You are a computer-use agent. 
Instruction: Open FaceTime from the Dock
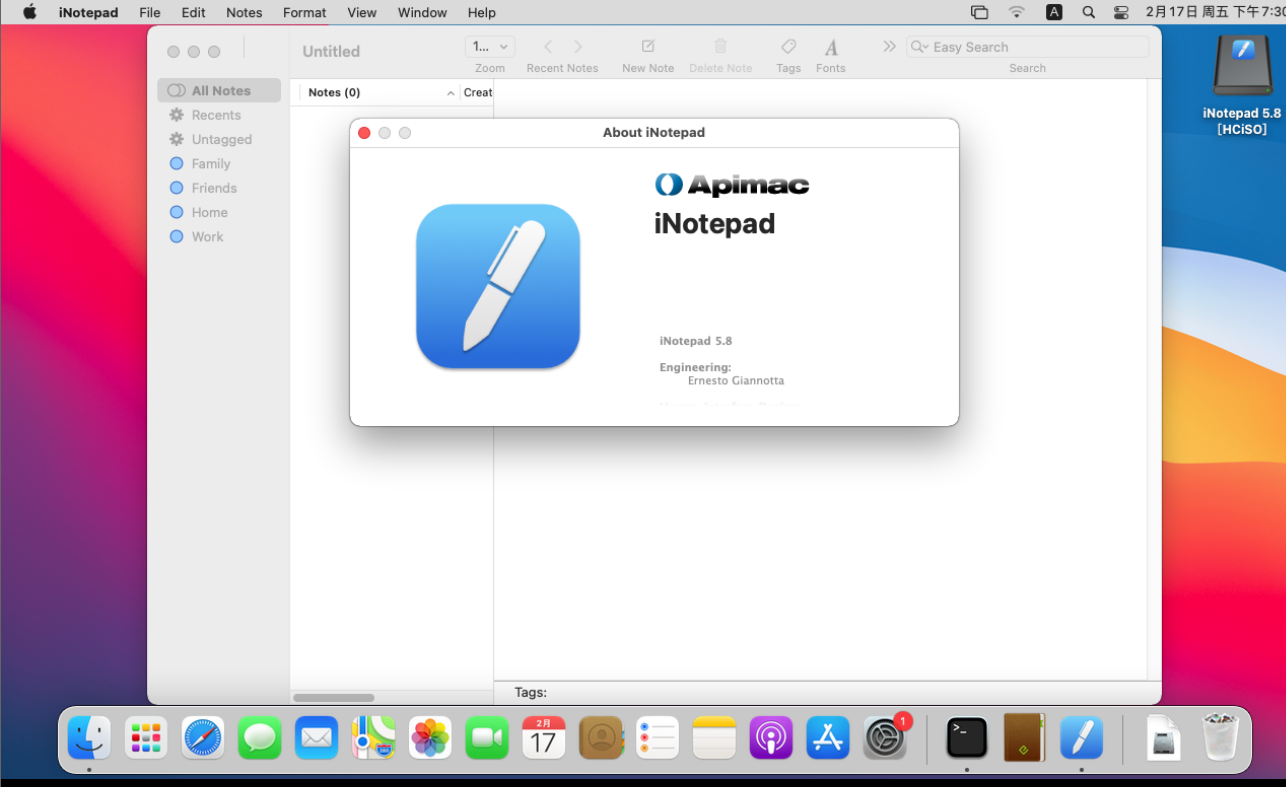click(x=487, y=739)
